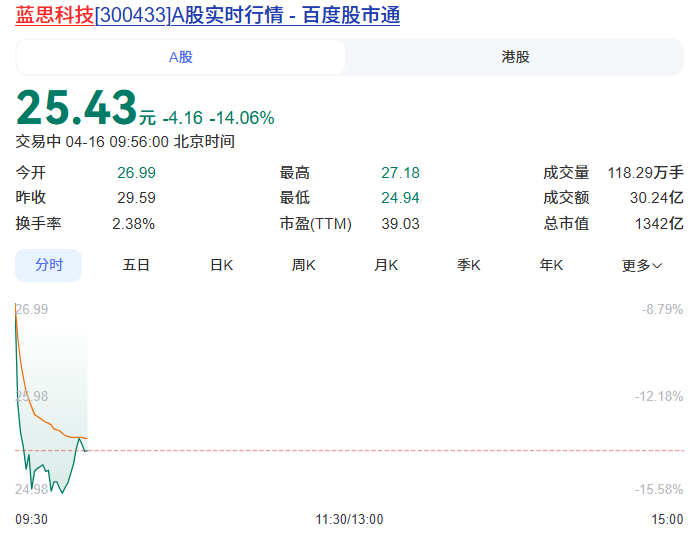The width and height of the screenshot is (692, 533).
Task: Click the 09:30 time axis label
Action: pyautogui.click(x=32, y=519)
